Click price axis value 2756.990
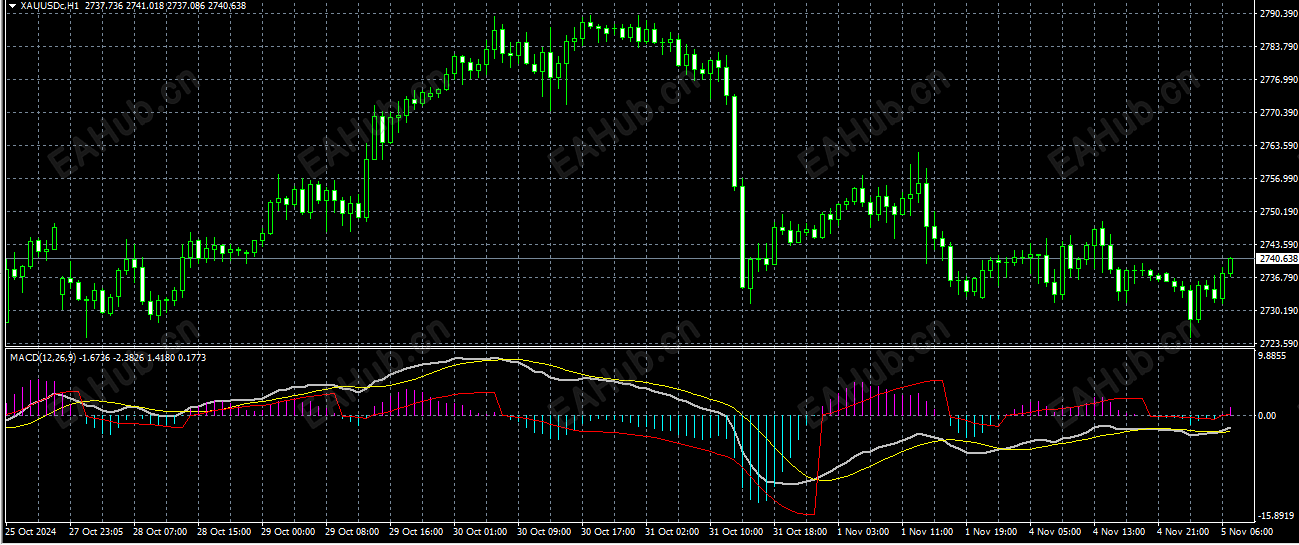This screenshot has height=545, width=1299. 1278,179
